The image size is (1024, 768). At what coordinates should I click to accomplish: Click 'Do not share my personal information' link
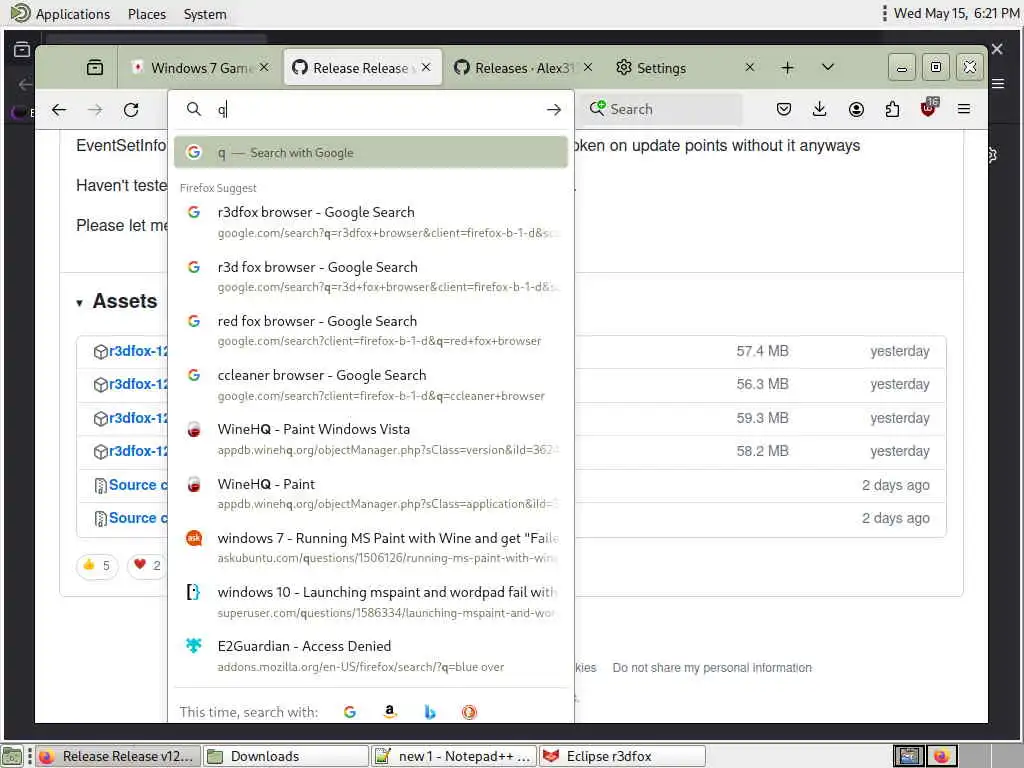click(x=712, y=667)
